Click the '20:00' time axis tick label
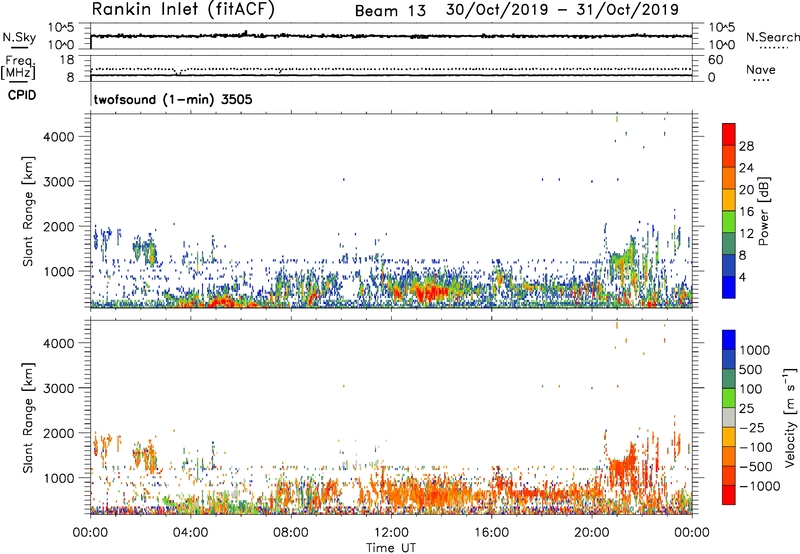Screen dimensions: 800x554 (592, 533)
